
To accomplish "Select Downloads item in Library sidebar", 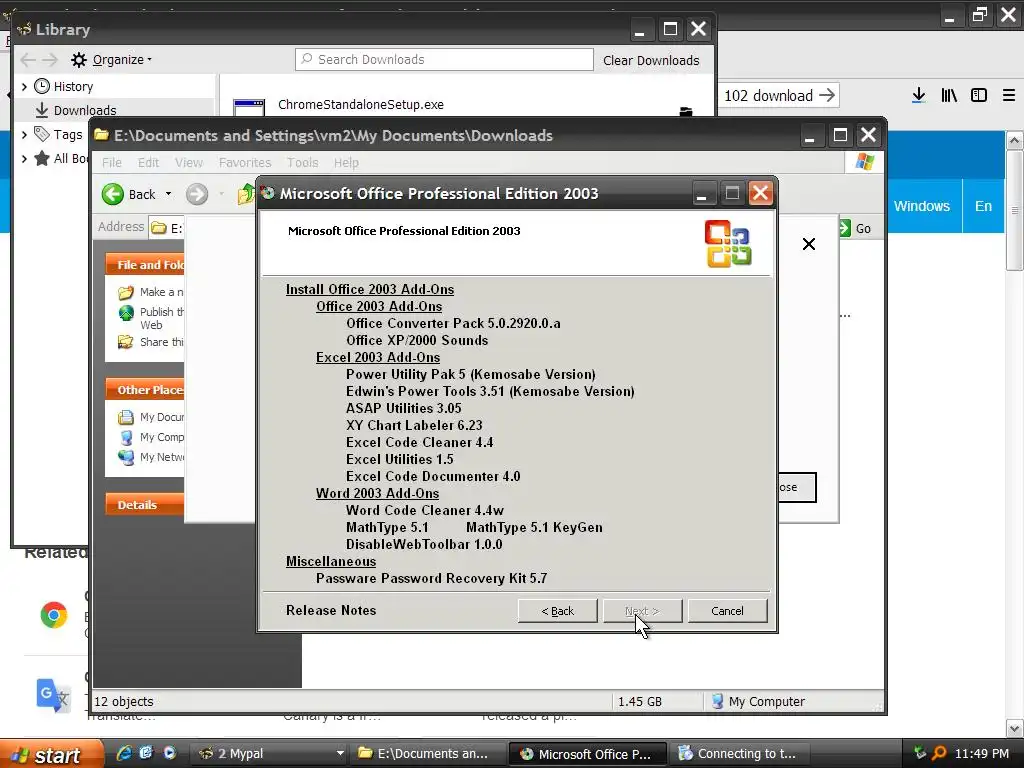I will 114,108.
